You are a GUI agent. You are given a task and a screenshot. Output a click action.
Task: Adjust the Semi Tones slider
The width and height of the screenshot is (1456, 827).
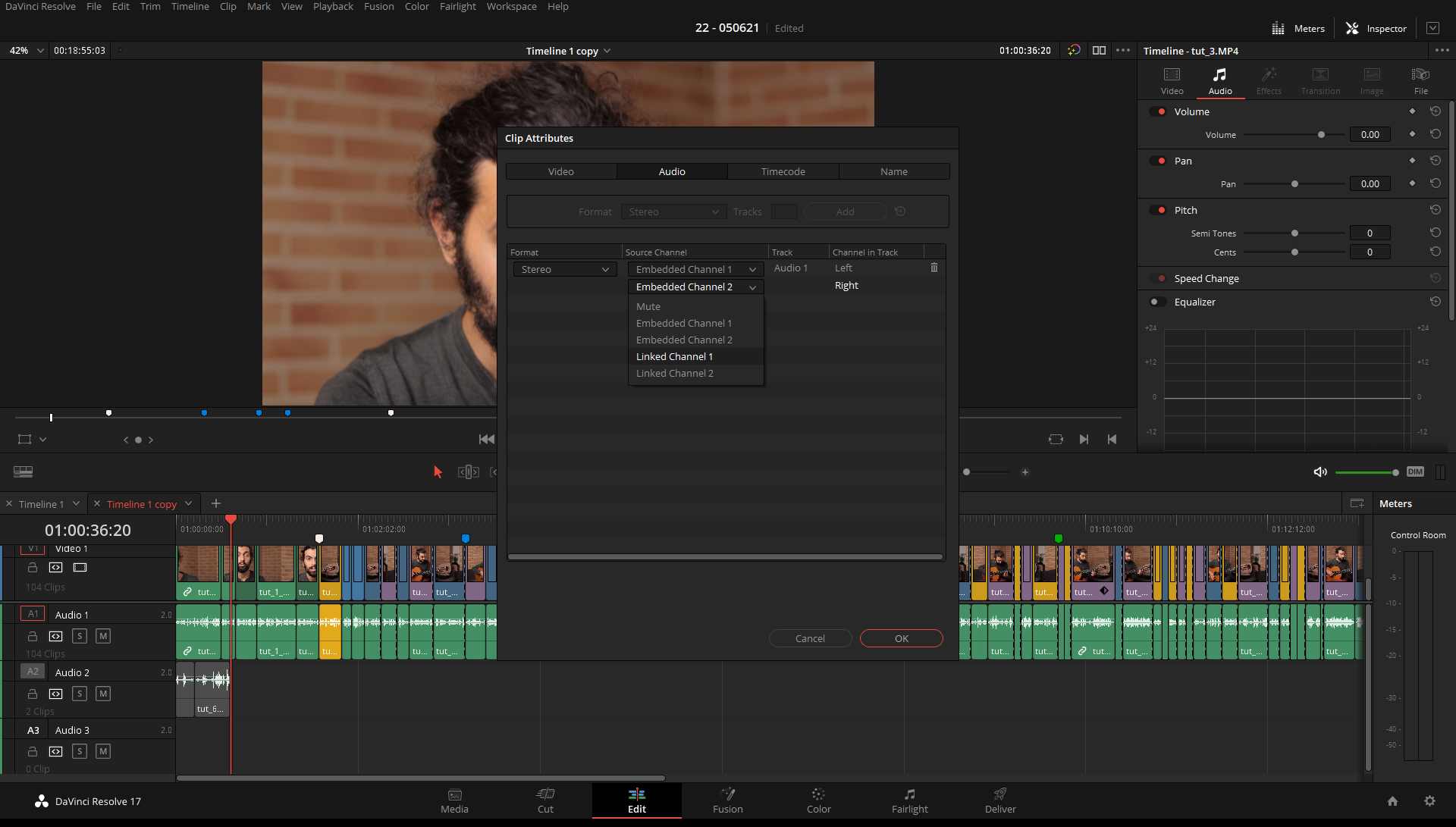point(1294,233)
